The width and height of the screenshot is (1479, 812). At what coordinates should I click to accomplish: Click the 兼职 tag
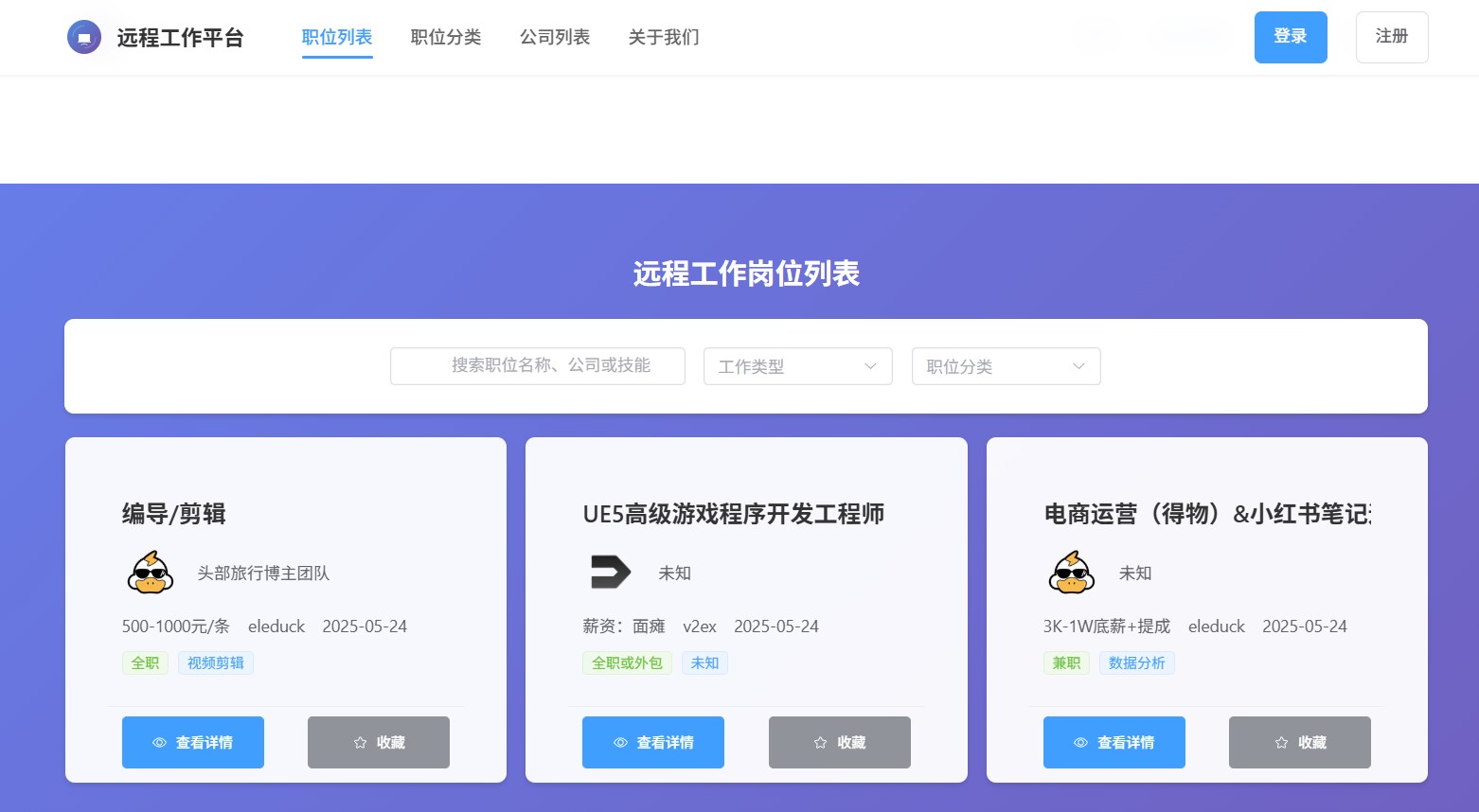[1066, 662]
